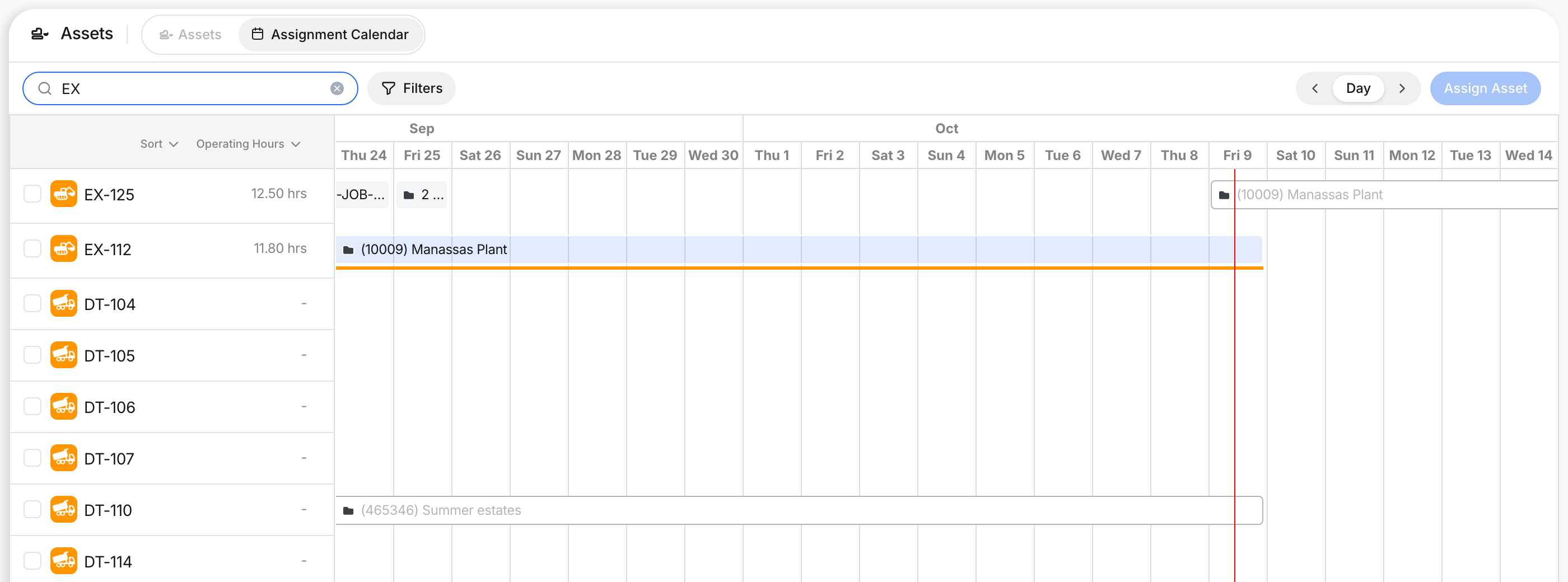Check the DT-107 row checkbox
The height and width of the screenshot is (582, 1568).
point(32,458)
